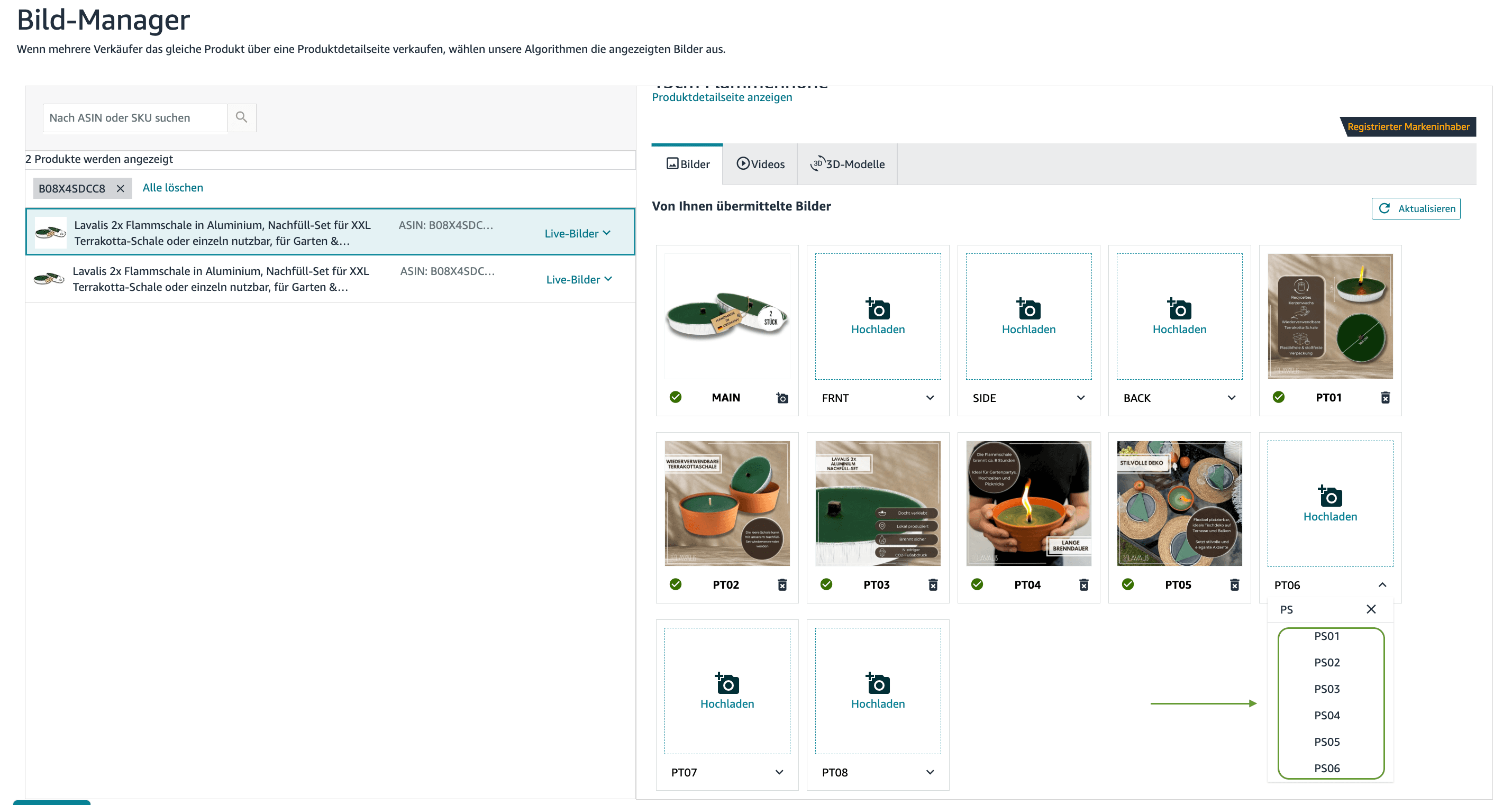Click the green status checkmark of PT03
The height and width of the screenshot is (805, 1512).
pos(826,584)
